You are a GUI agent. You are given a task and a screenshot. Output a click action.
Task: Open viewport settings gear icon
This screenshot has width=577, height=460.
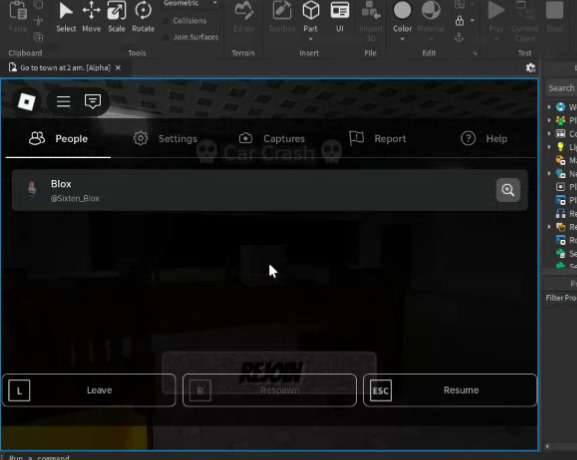click(x=530, y=68)
